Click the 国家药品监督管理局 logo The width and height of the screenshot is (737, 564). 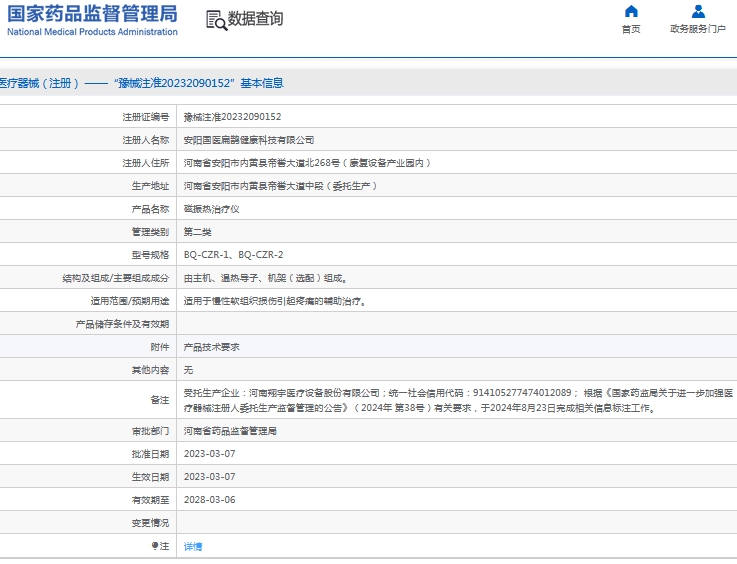[92, 20]
